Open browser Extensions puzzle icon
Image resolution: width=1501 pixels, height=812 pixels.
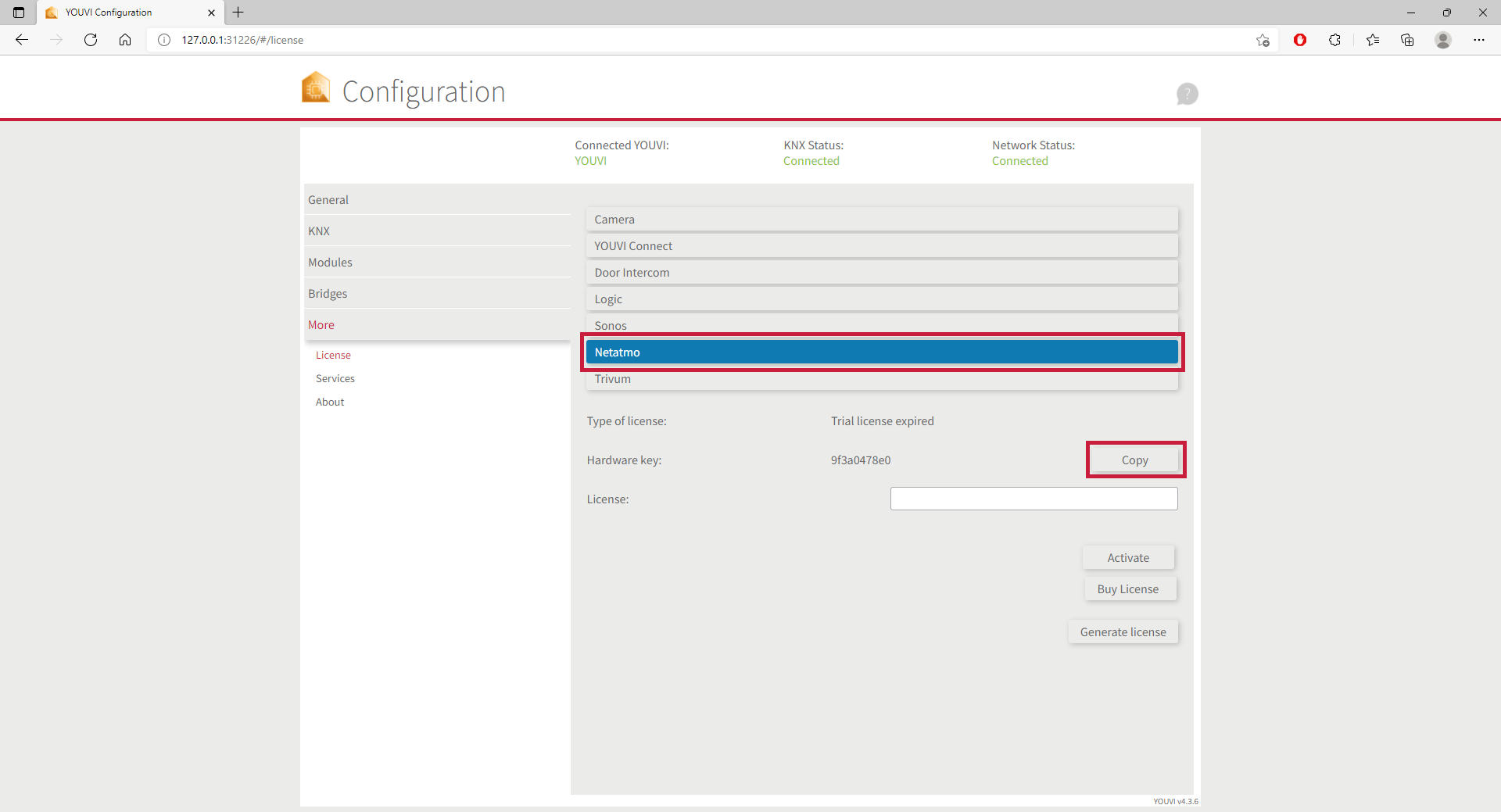1334,40
